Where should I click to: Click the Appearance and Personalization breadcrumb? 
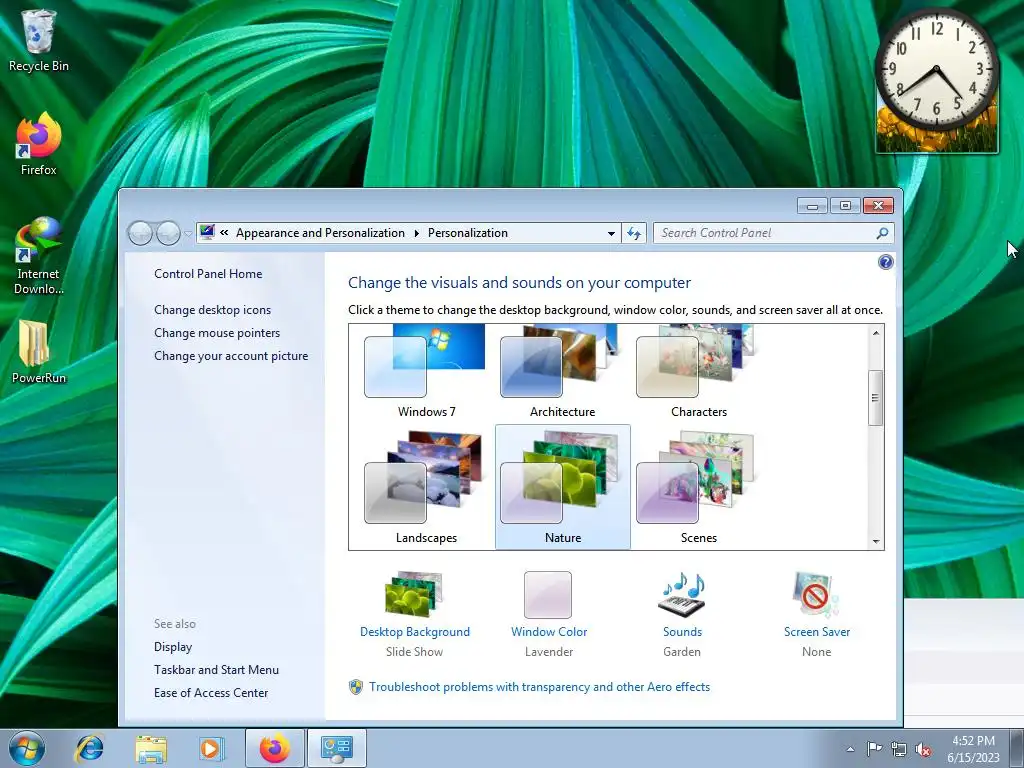pyautogui.click(x=320, y=233)
